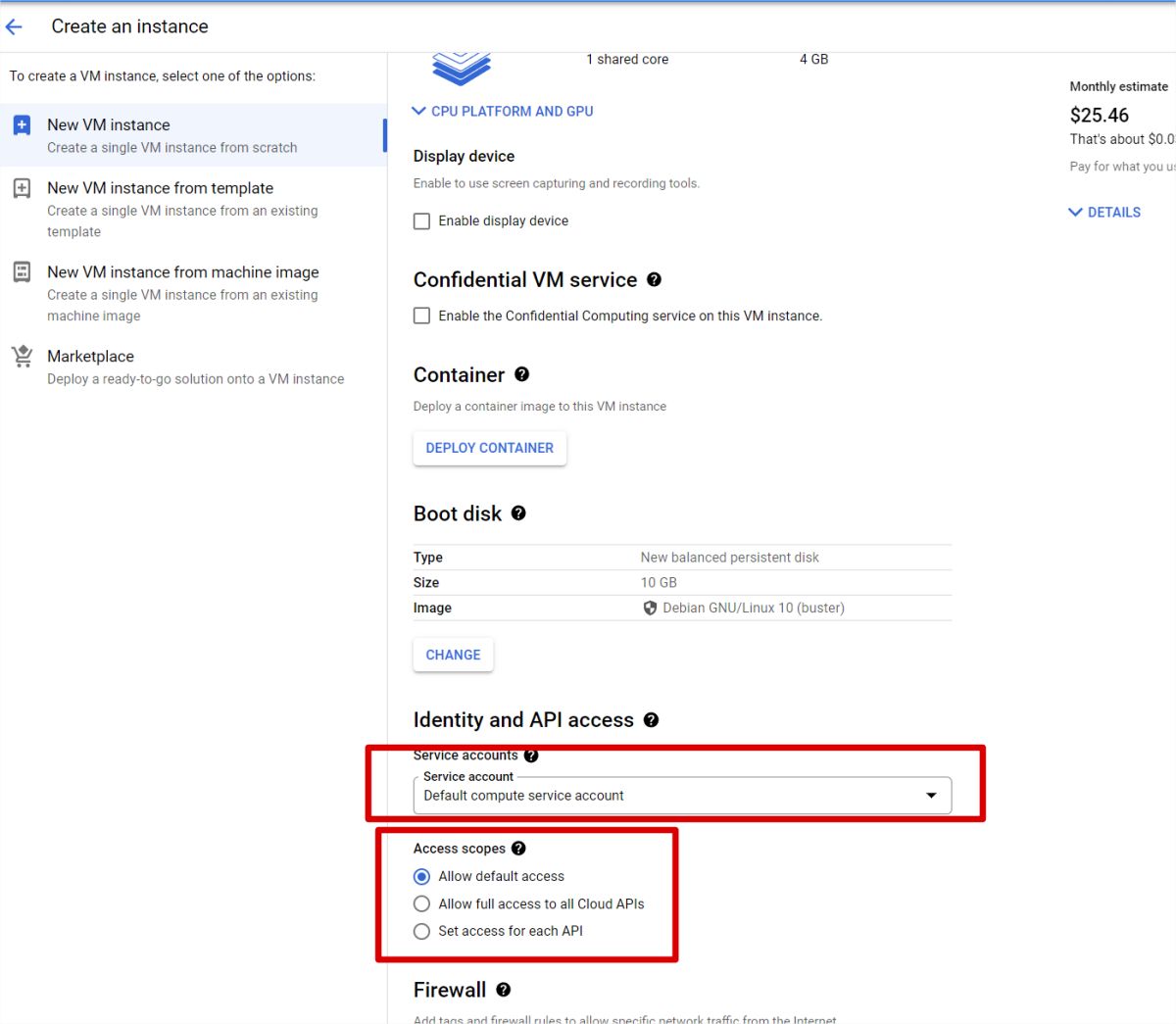Click the New VM instance plus icon
This screenshot has width=1176, height=1024.
click(22, 125)
